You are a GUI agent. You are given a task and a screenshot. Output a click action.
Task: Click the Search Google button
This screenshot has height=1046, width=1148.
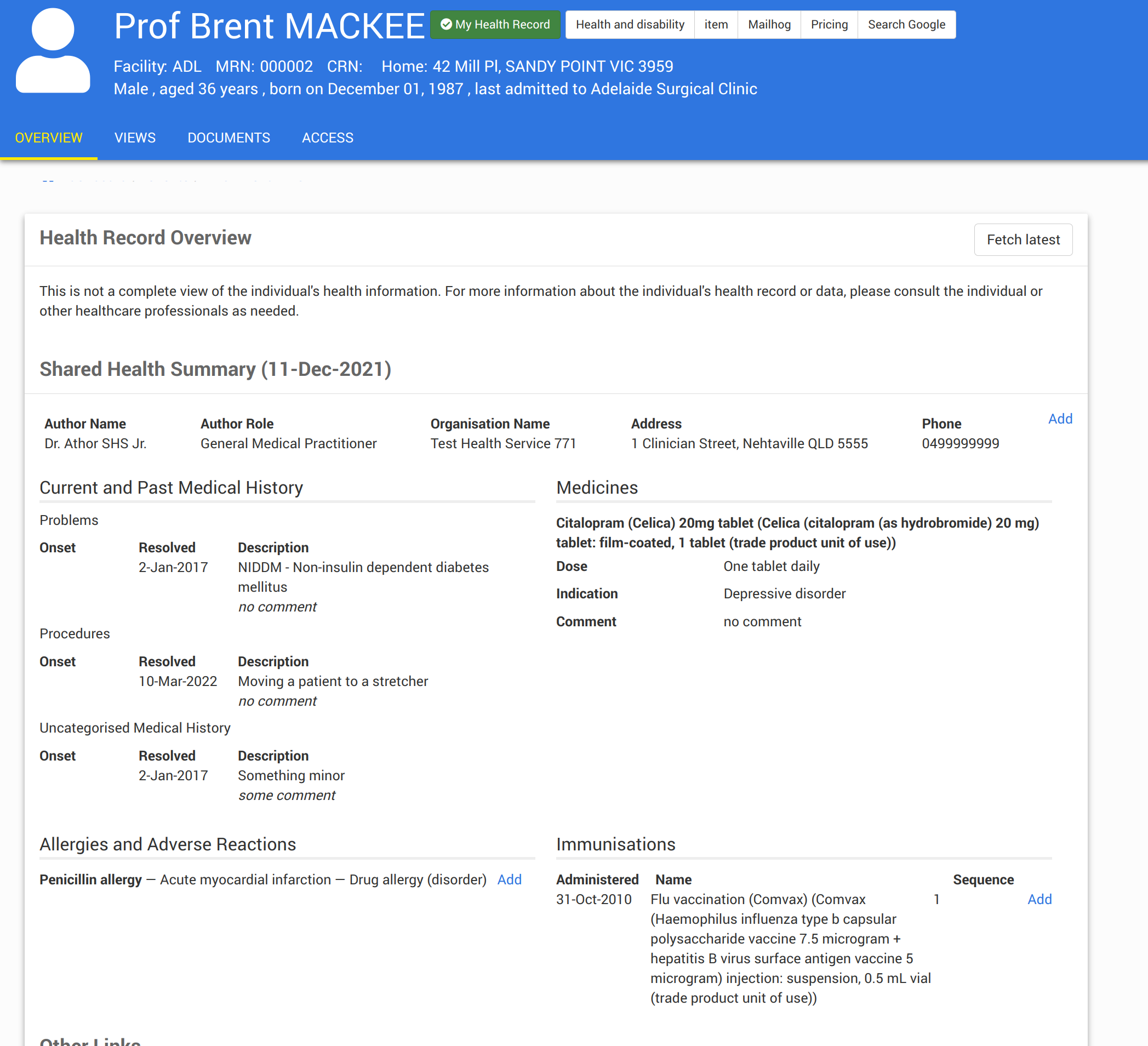tap(906, 25)
